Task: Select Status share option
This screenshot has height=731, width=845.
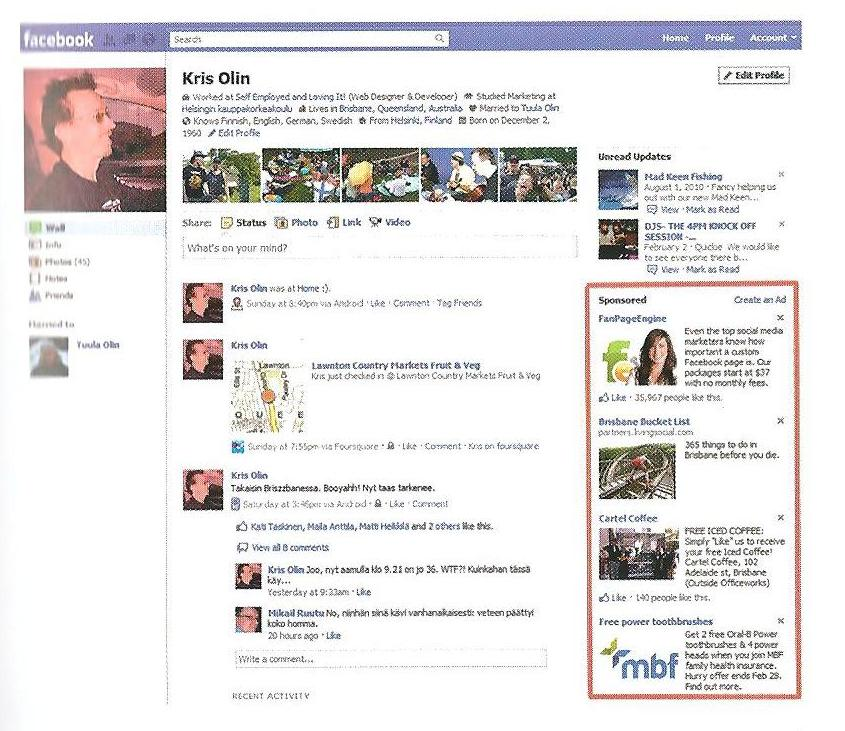Action: point(244,223)
